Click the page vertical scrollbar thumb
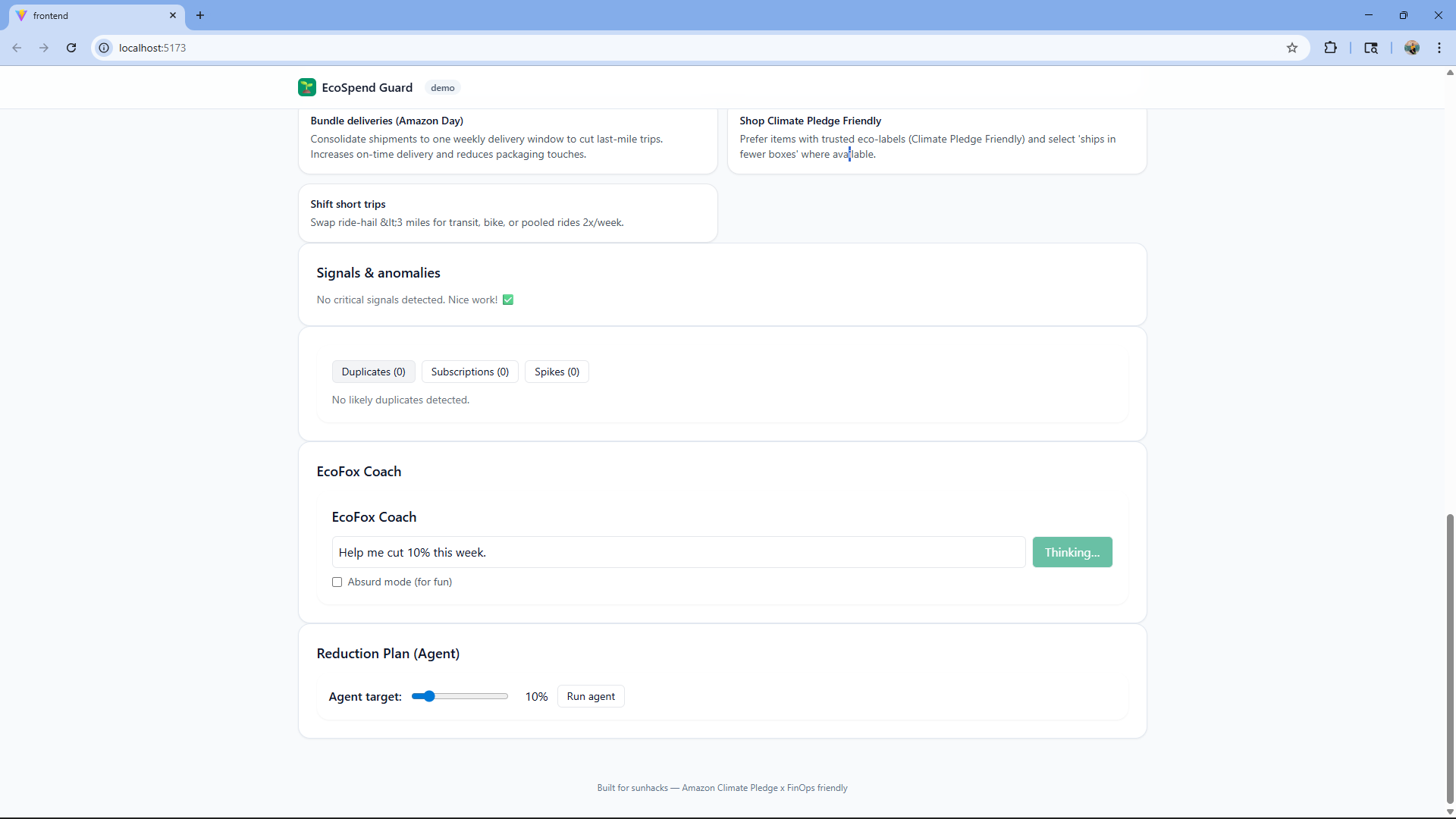The width and height of the screenshot is (1456, 819). point(1450,658)
